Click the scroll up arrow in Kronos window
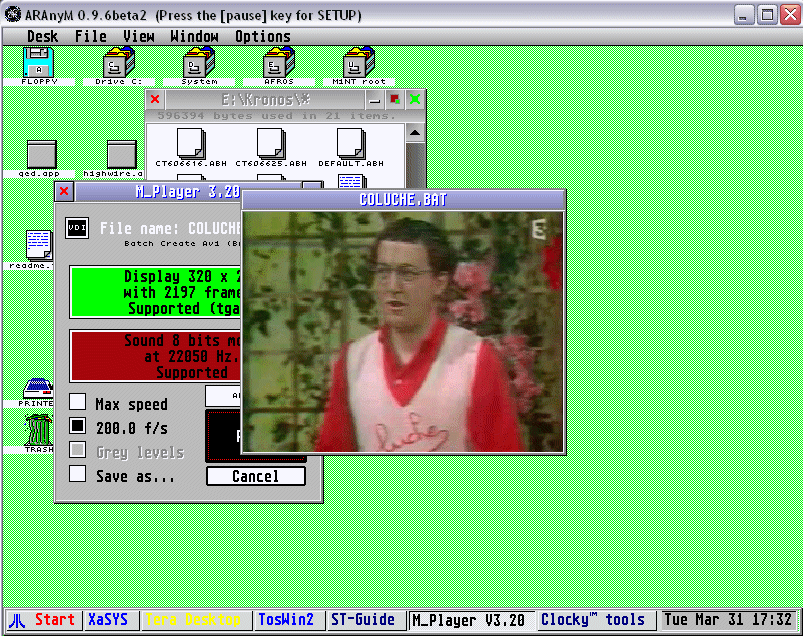 point(415,133)
